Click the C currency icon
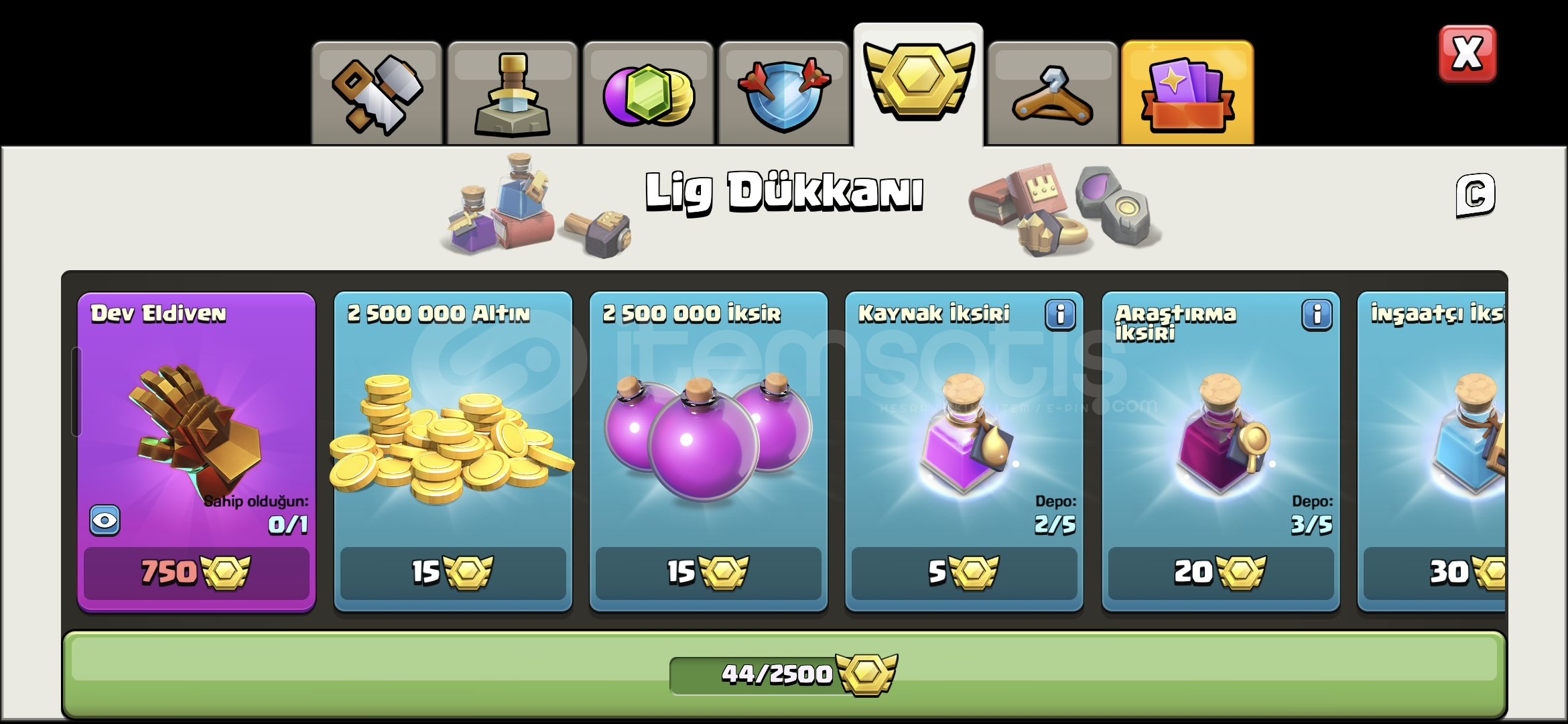The width and height of the screenshot is (1568, 724). coord(1476,195)
